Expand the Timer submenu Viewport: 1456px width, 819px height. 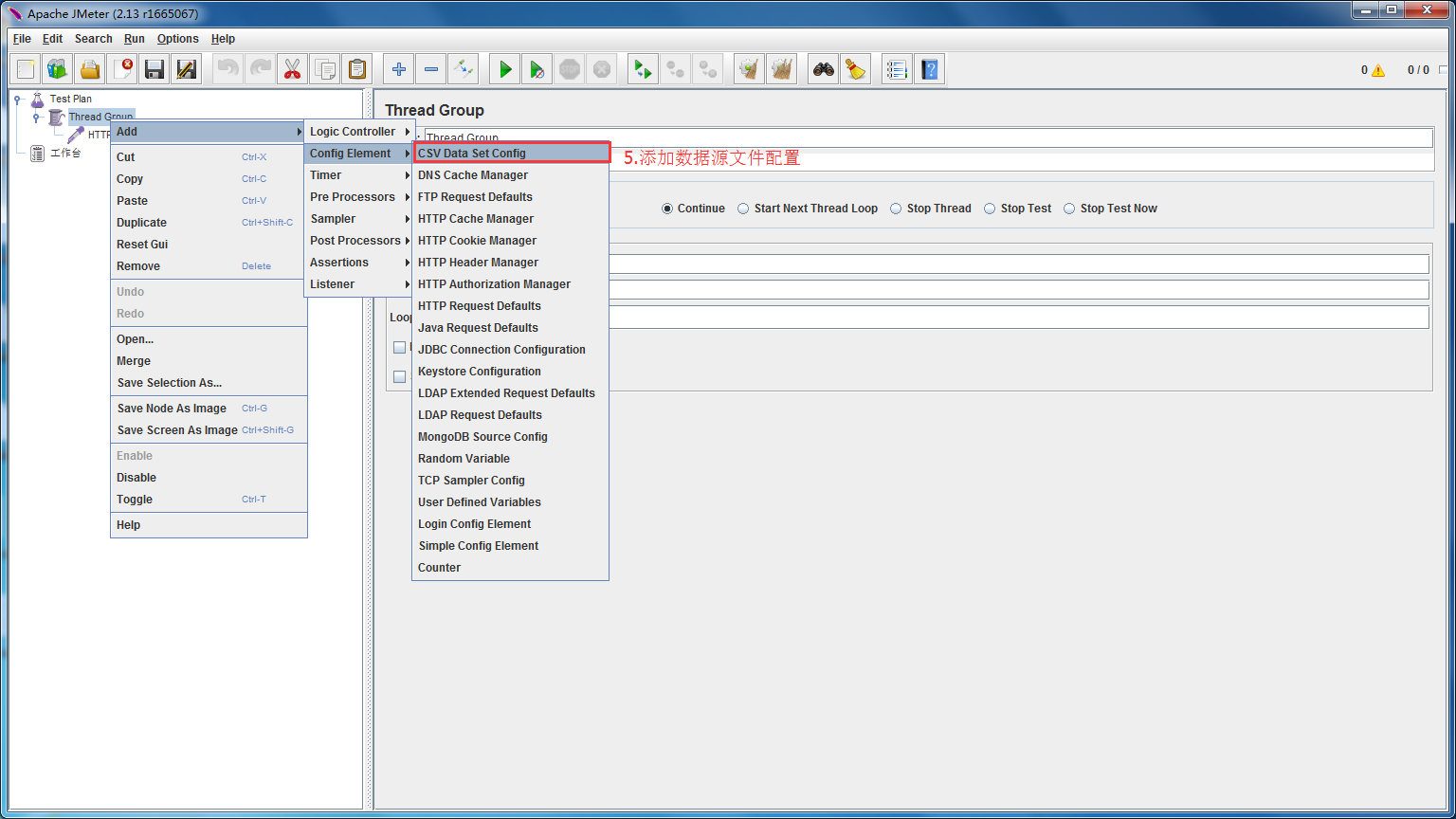[358, 175]
